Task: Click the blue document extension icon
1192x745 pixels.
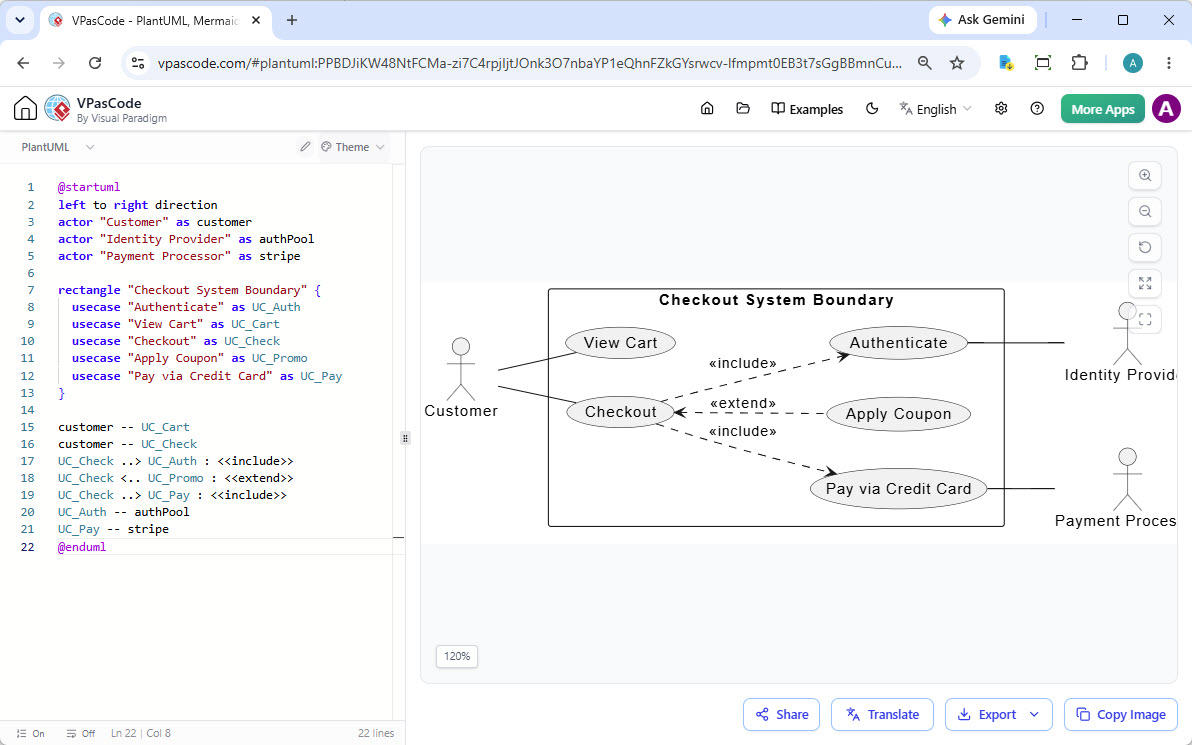Action: coord(1006,63)
